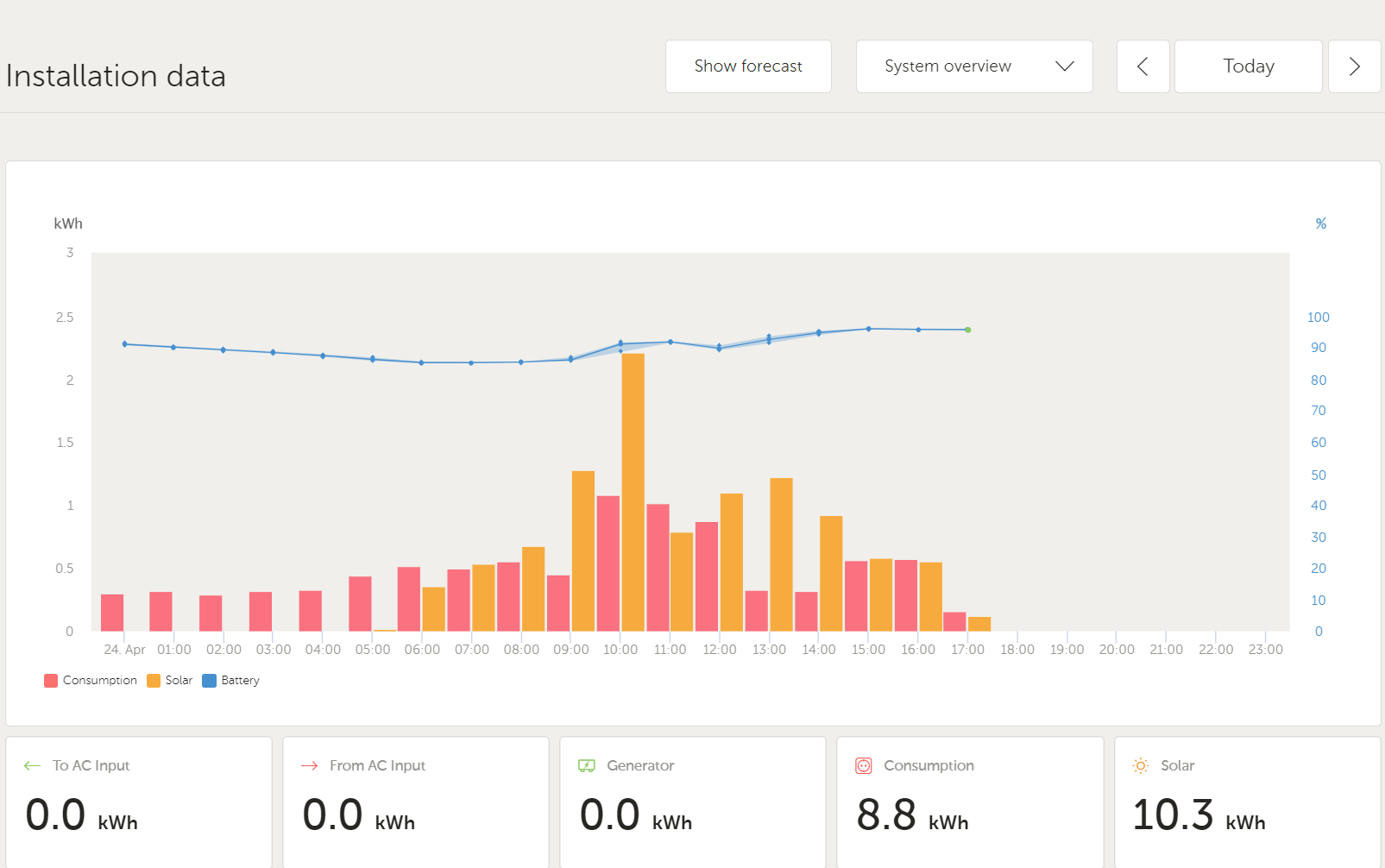Click the Today date button
1385x868 pixels.
[x=1248, y=66]
